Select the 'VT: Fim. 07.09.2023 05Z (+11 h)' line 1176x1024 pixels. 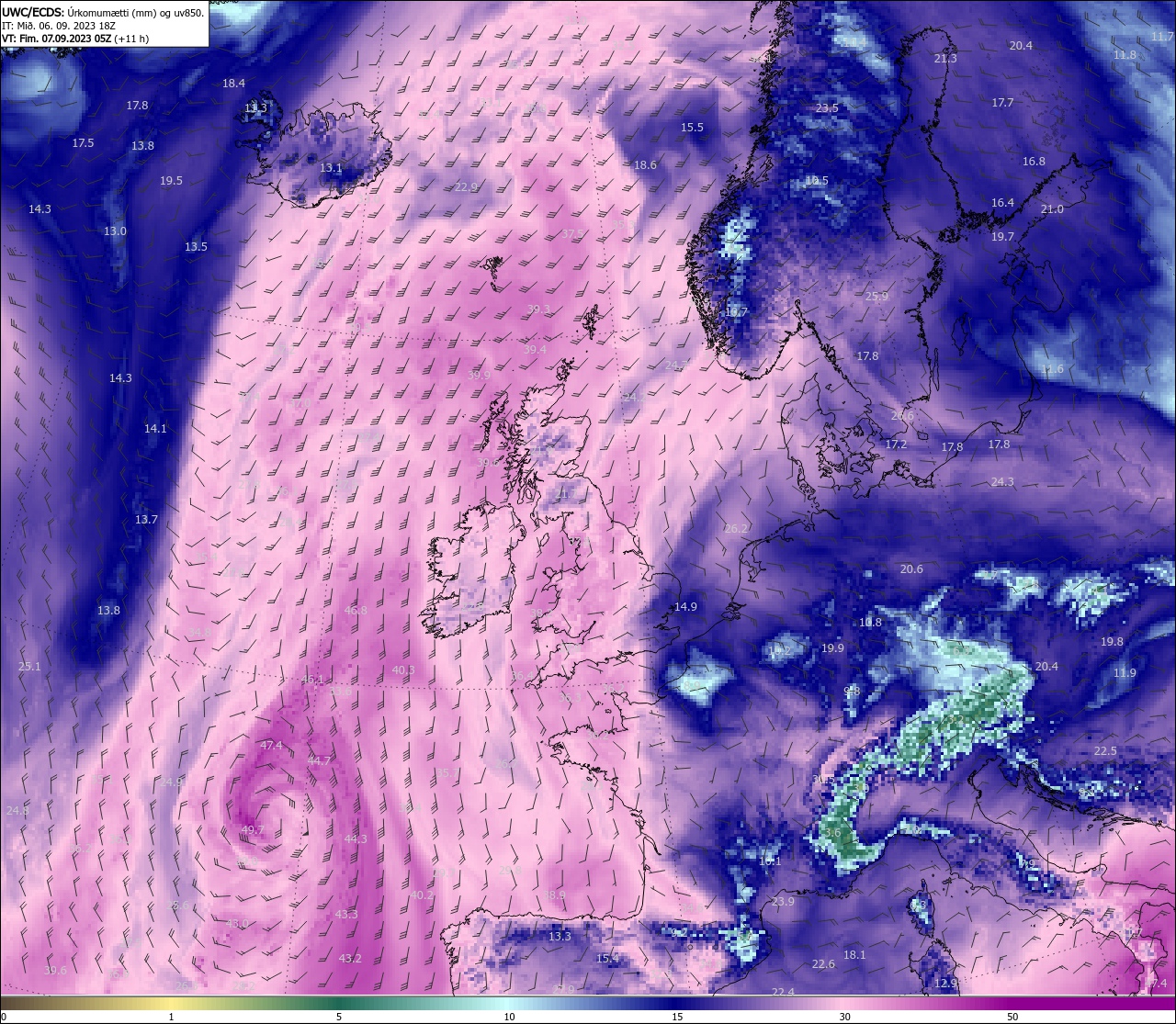75,39
